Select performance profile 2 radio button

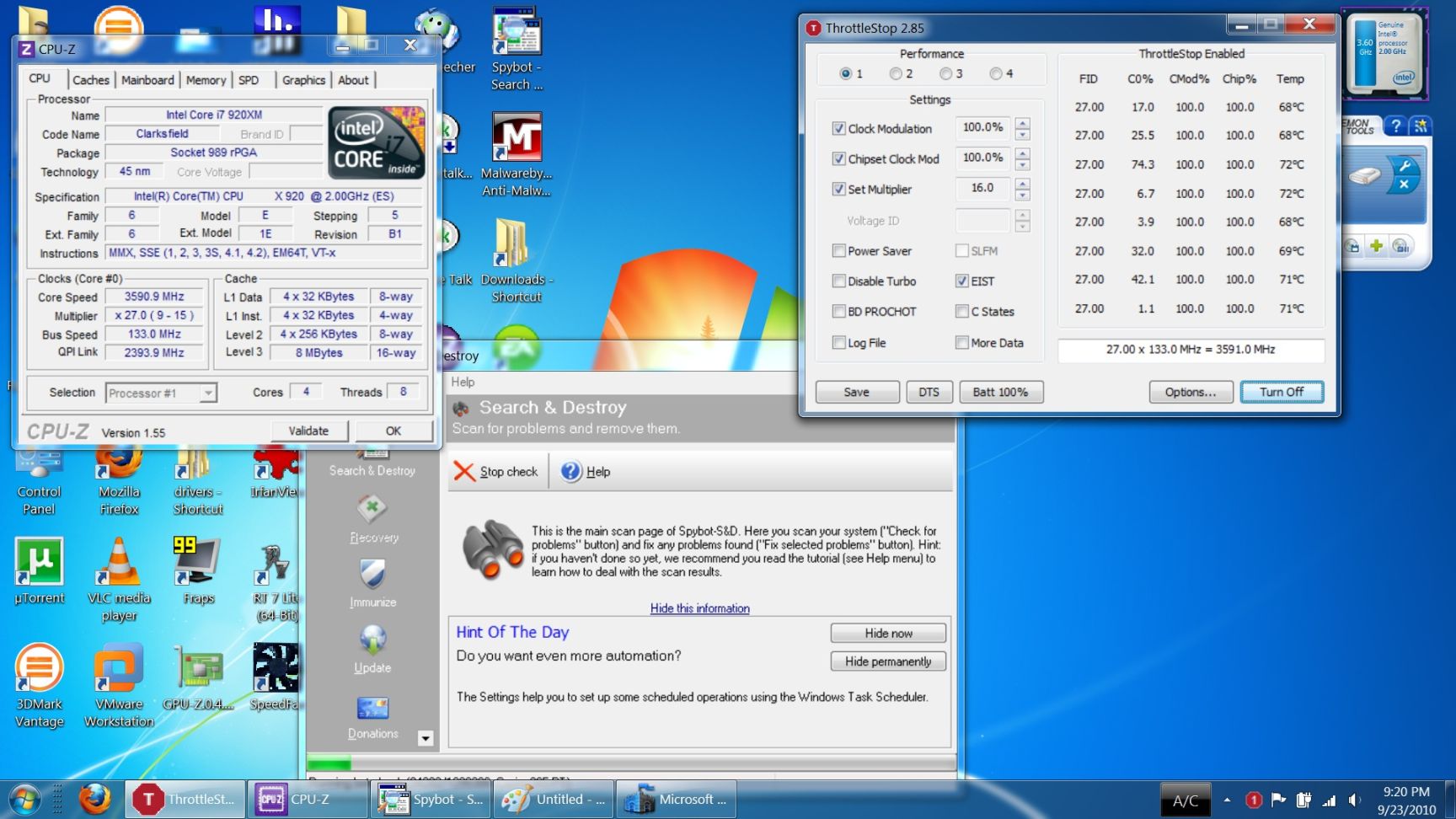895,73
